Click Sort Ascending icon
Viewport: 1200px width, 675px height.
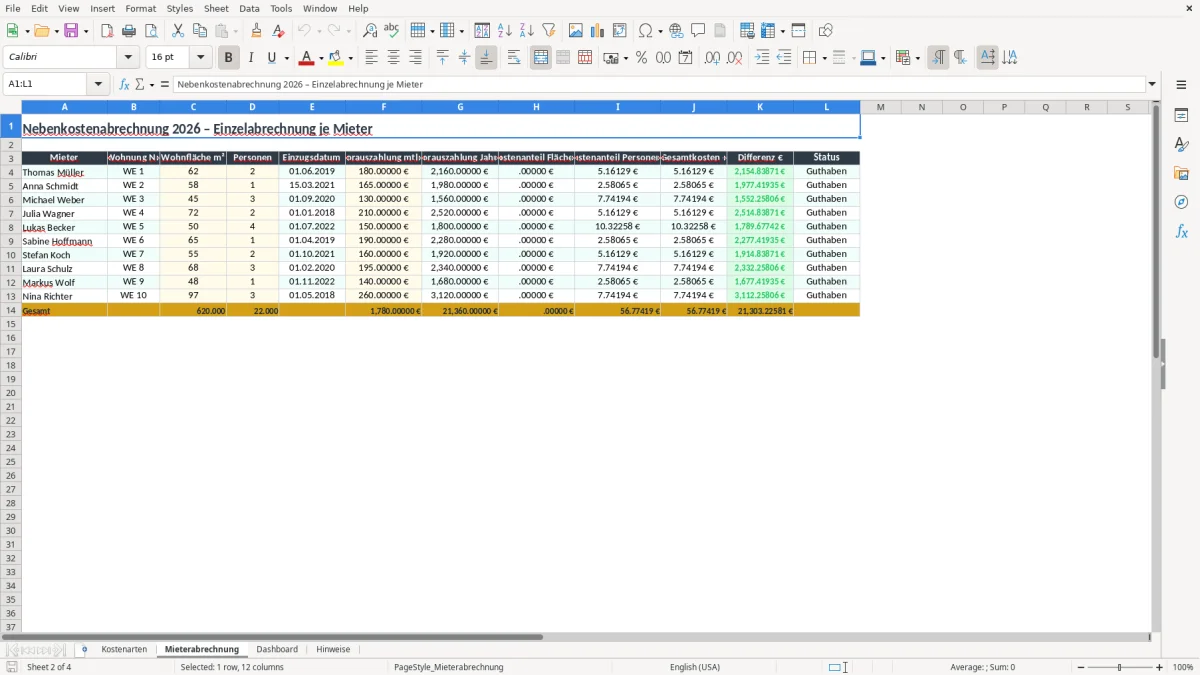tap(505, 31)
